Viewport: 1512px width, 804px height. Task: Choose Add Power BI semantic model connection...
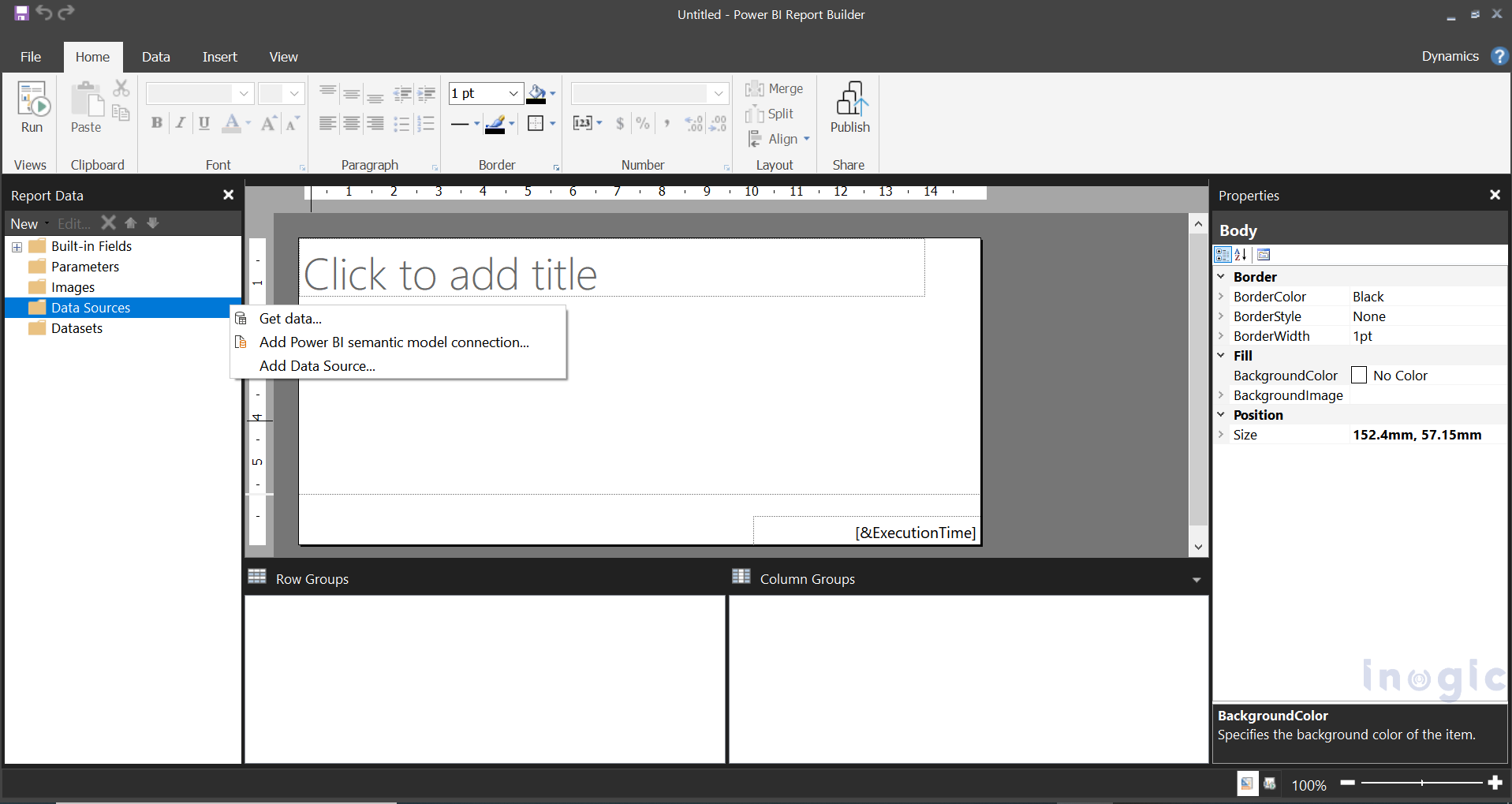[x=398, y=342]
